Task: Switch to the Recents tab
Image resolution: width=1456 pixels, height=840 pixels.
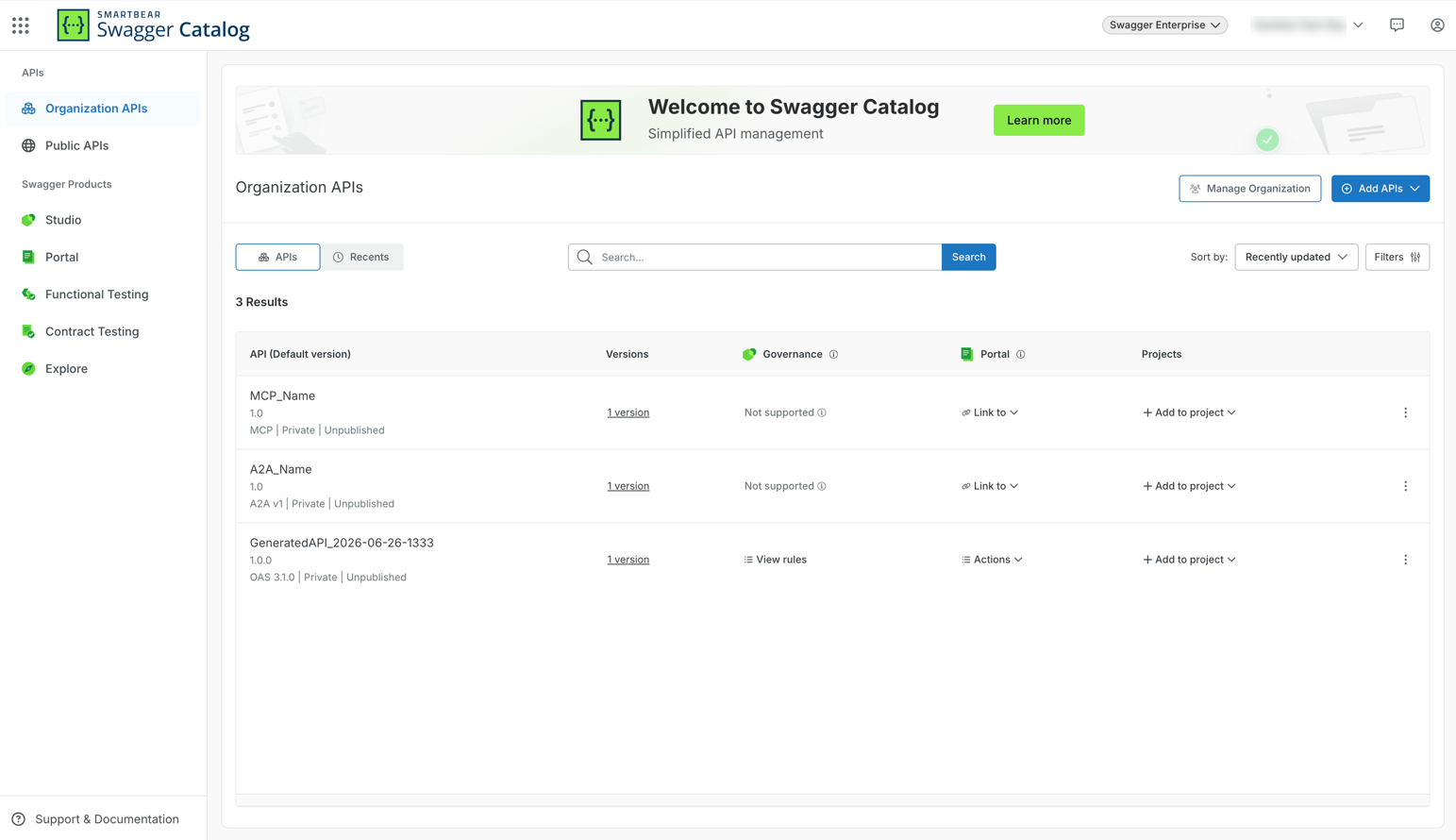Action: point(361,257)
